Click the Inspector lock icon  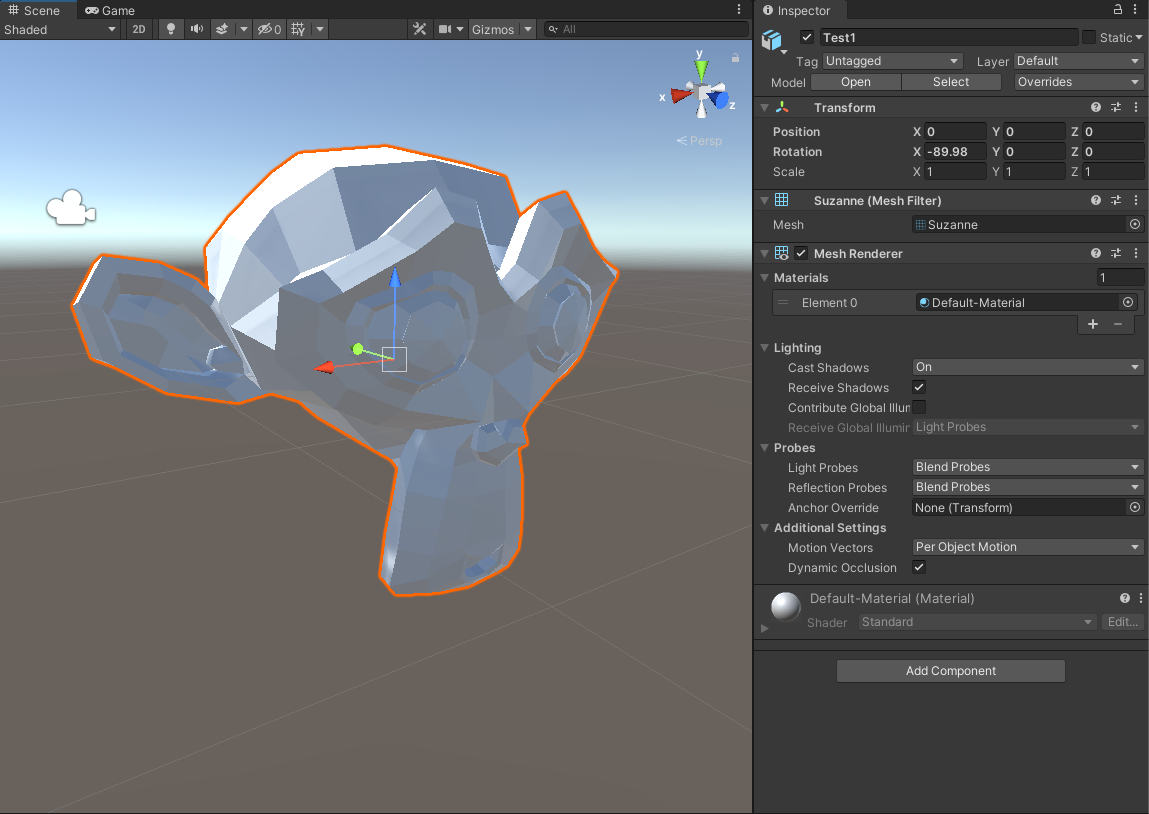pyautogui.click(x=1118, y=9)
